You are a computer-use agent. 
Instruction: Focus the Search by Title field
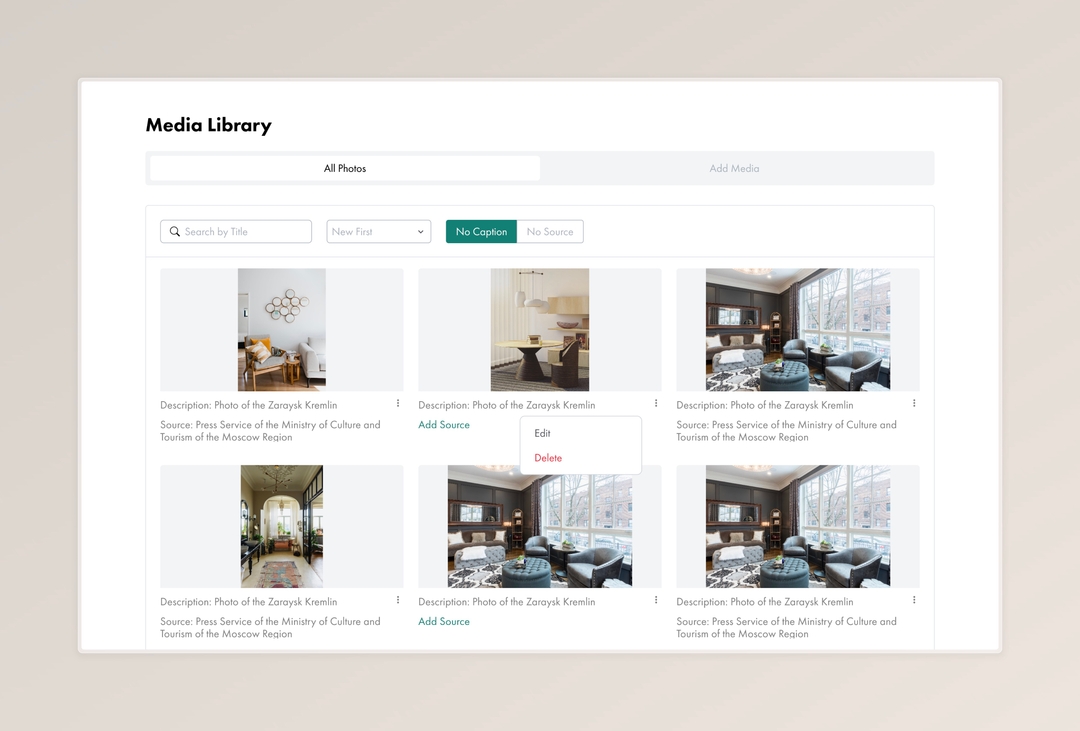(236, 231)
